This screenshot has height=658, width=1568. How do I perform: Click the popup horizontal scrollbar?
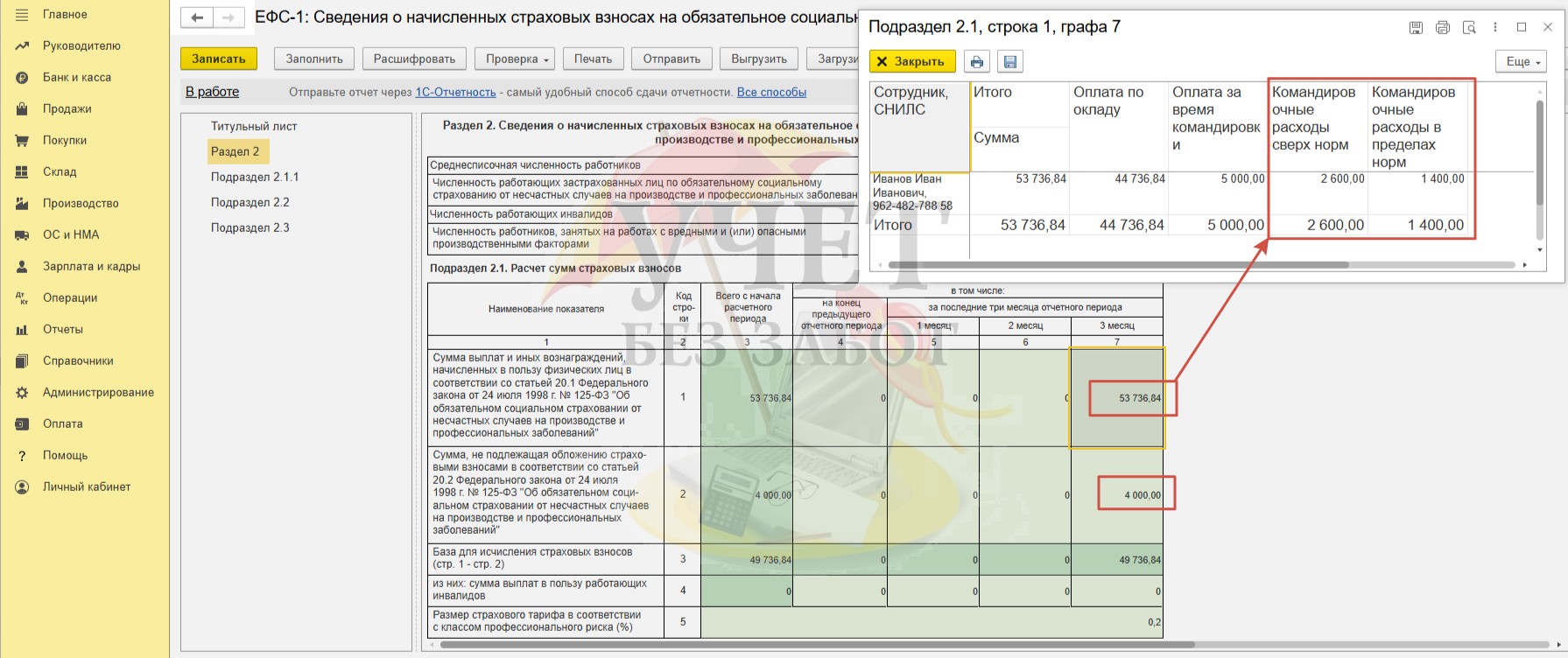(x=1118, y=264)
